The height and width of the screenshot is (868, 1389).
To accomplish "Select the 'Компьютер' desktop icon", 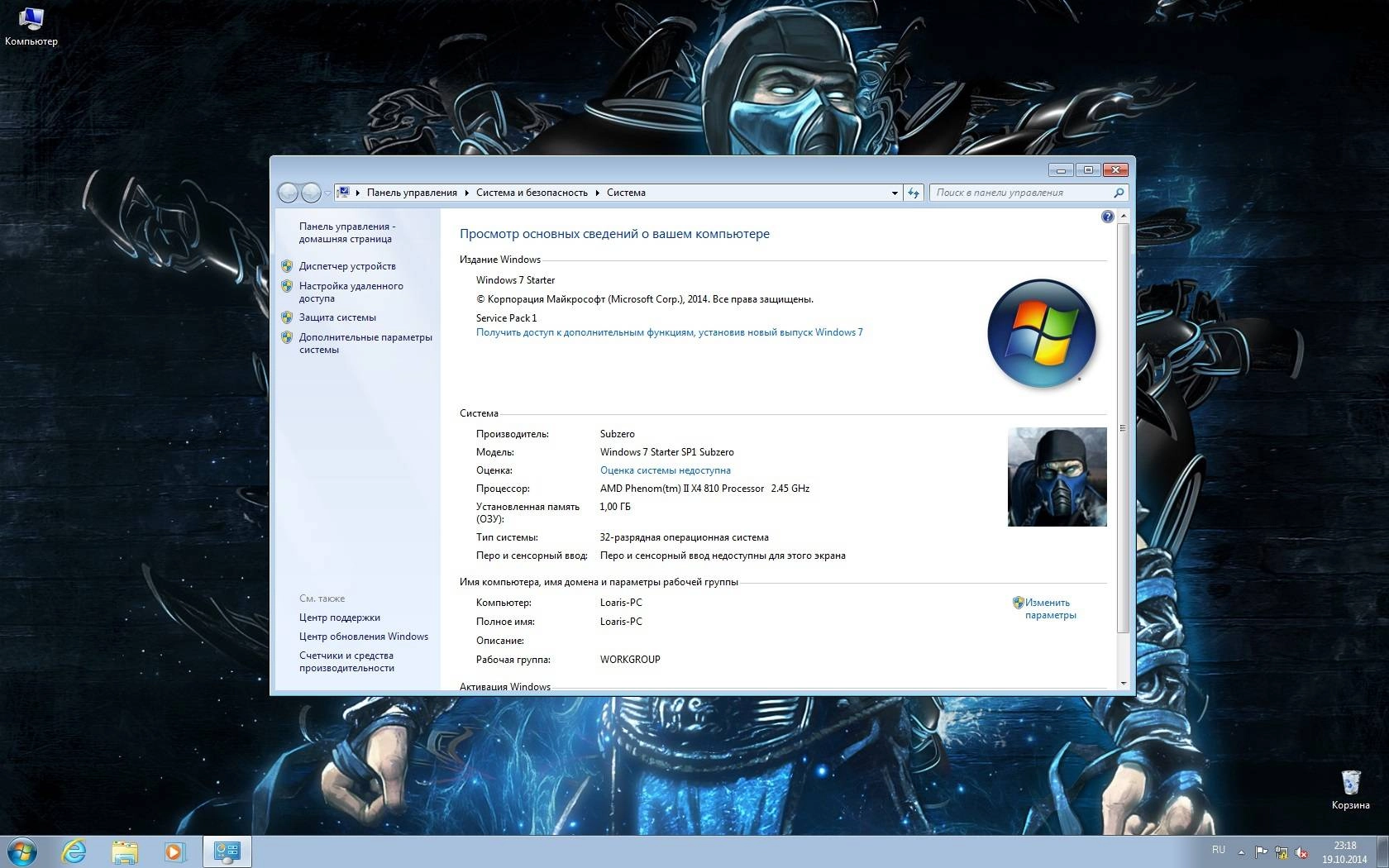I will [x=31, y=26].
